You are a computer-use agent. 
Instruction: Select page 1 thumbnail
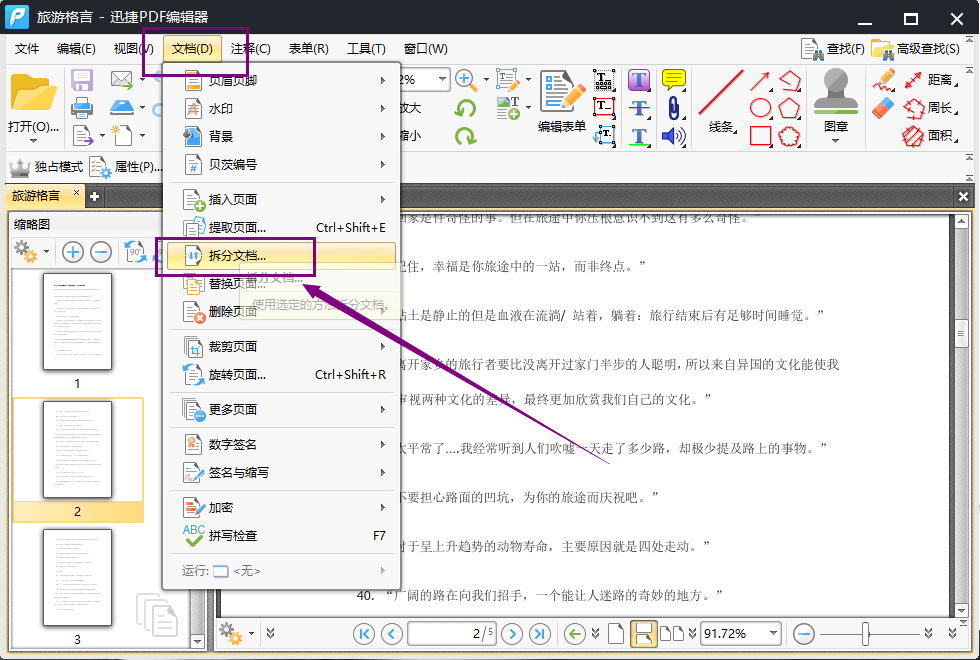coord(78,322)
